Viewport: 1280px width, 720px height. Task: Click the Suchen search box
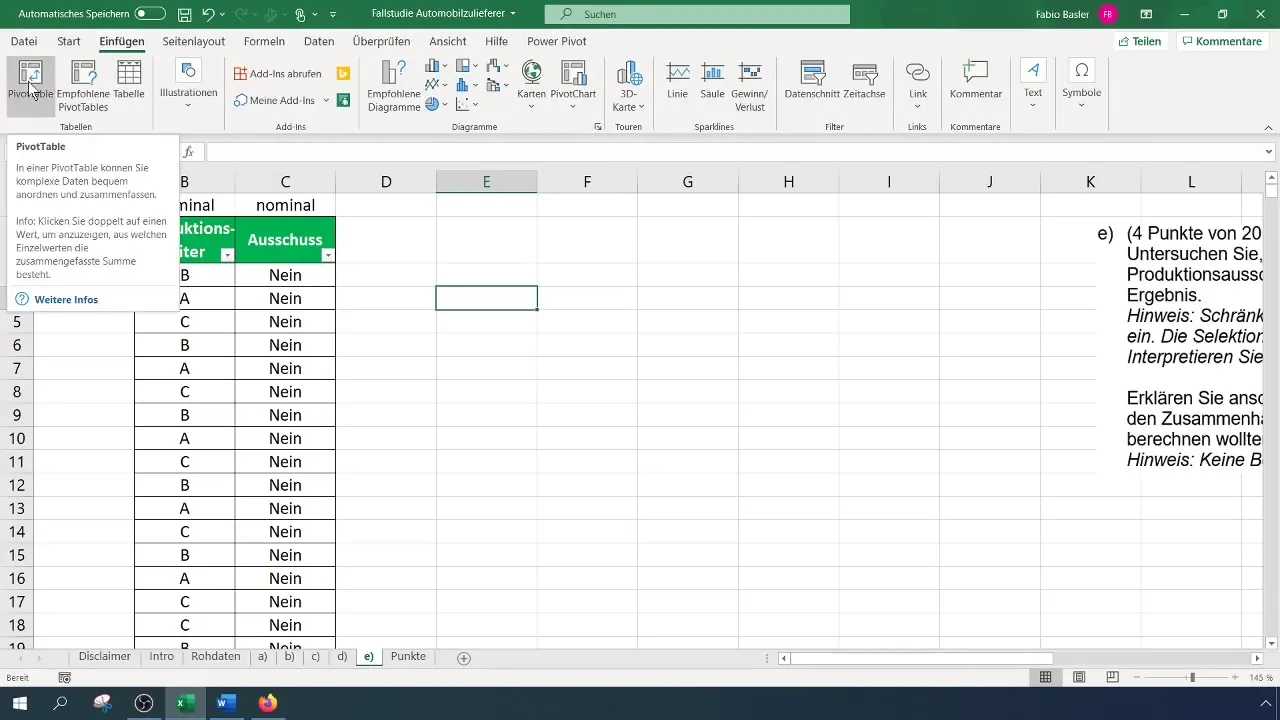(697, 14)
